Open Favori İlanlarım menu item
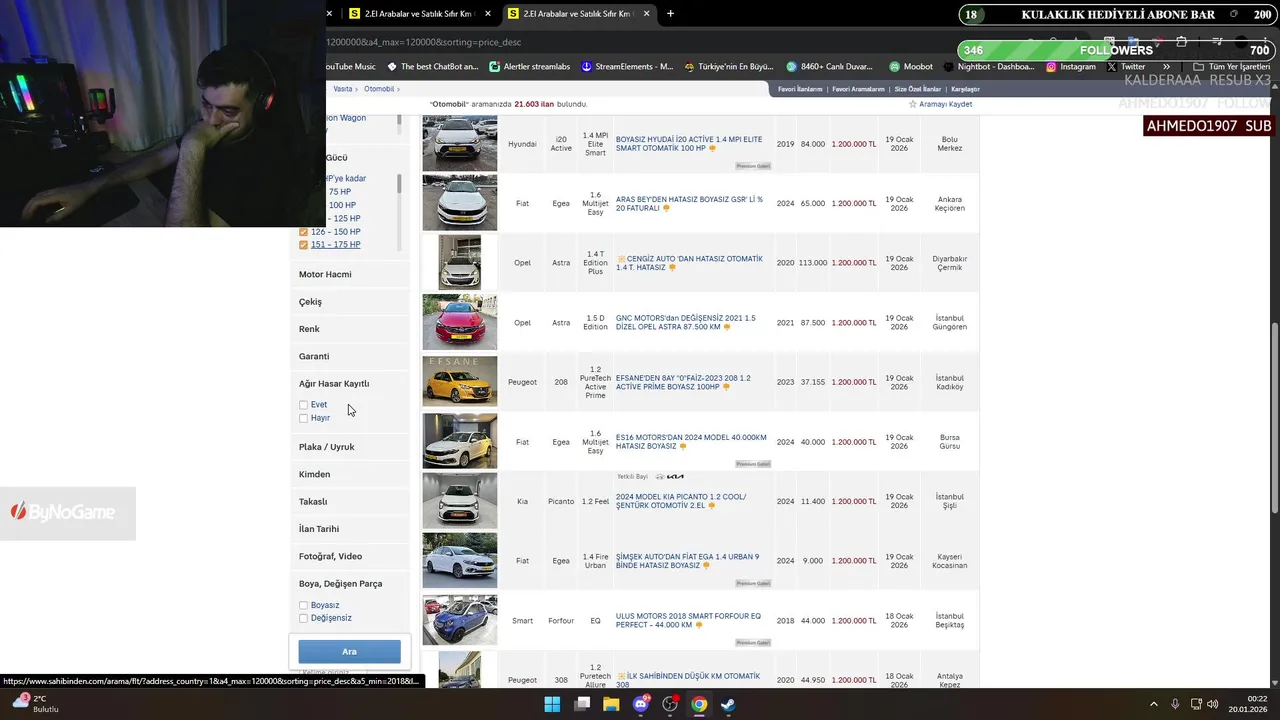 point(800,89)
